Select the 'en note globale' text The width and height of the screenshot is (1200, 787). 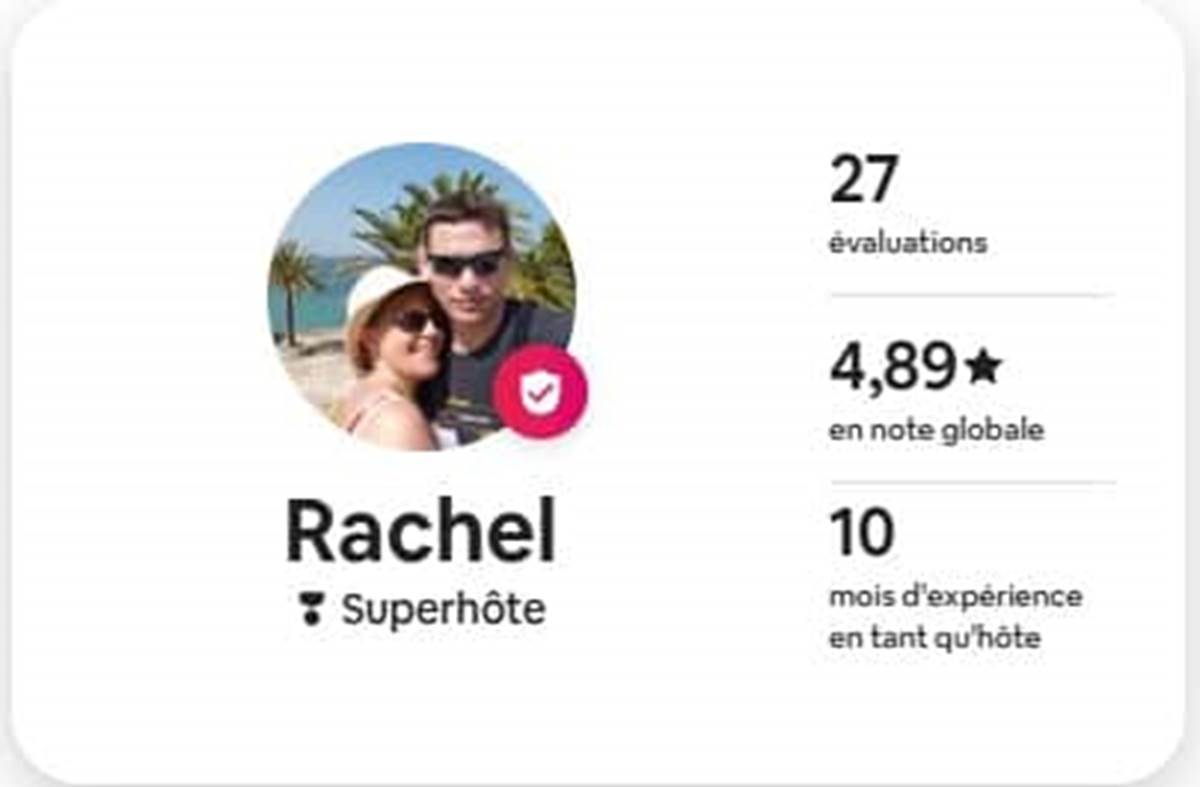pyautogui.click(x=936, y=430)
